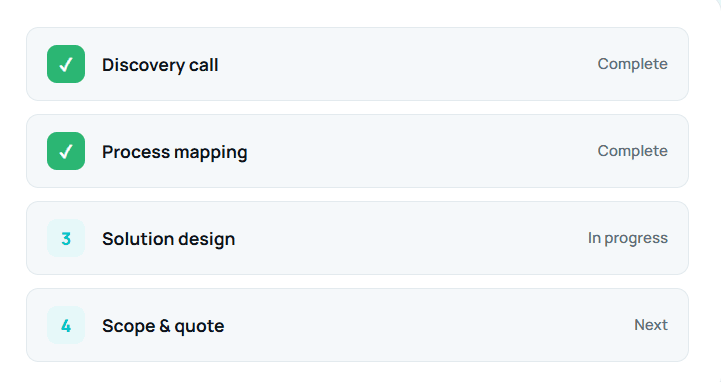
Task: Open the Process mapping step title
Action: click(175, 152)
